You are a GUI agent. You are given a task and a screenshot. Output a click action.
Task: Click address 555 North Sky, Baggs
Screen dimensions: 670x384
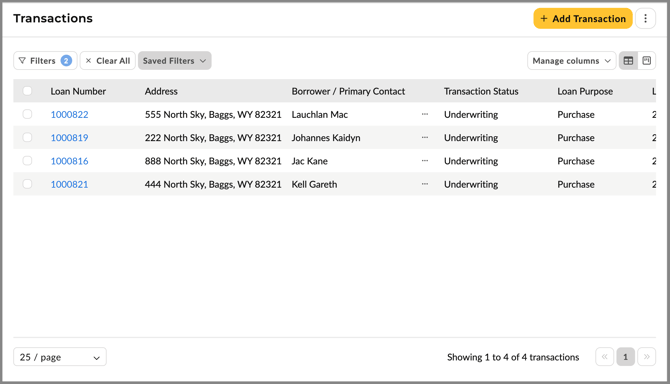coord(213,114)
